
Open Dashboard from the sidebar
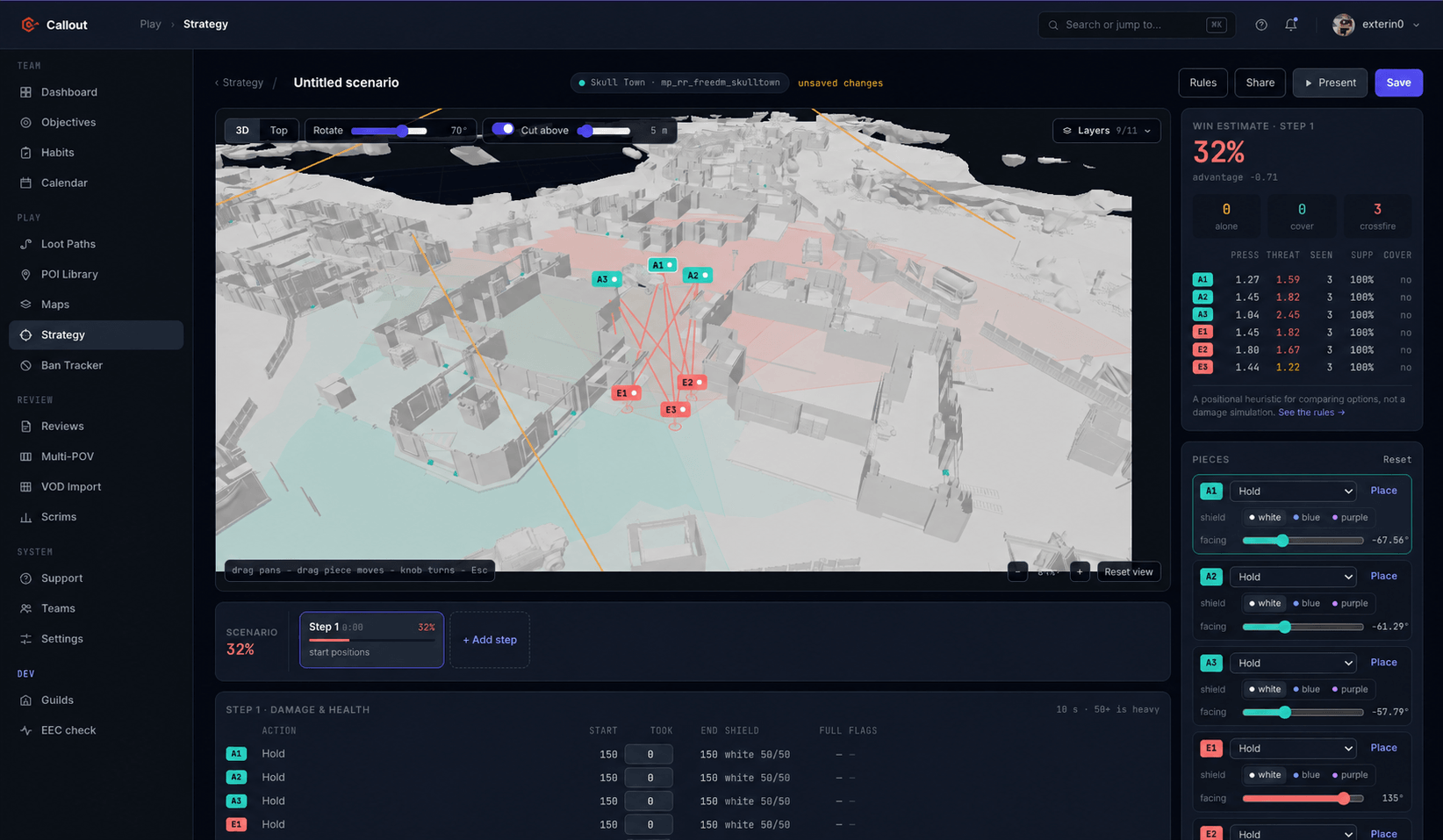click(x=96, y=92)
